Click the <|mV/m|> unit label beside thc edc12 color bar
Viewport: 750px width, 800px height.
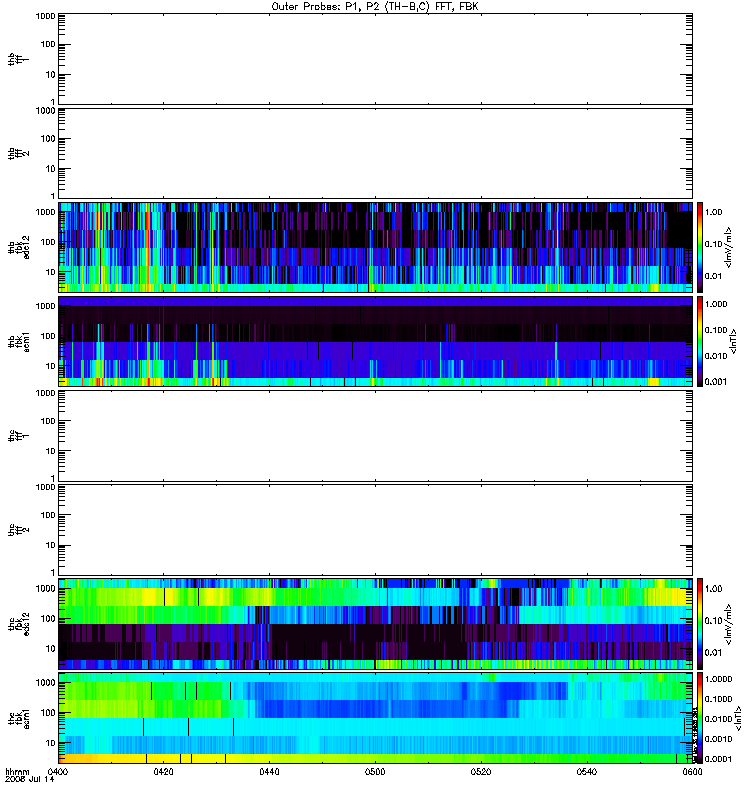(x=729, y=624)
